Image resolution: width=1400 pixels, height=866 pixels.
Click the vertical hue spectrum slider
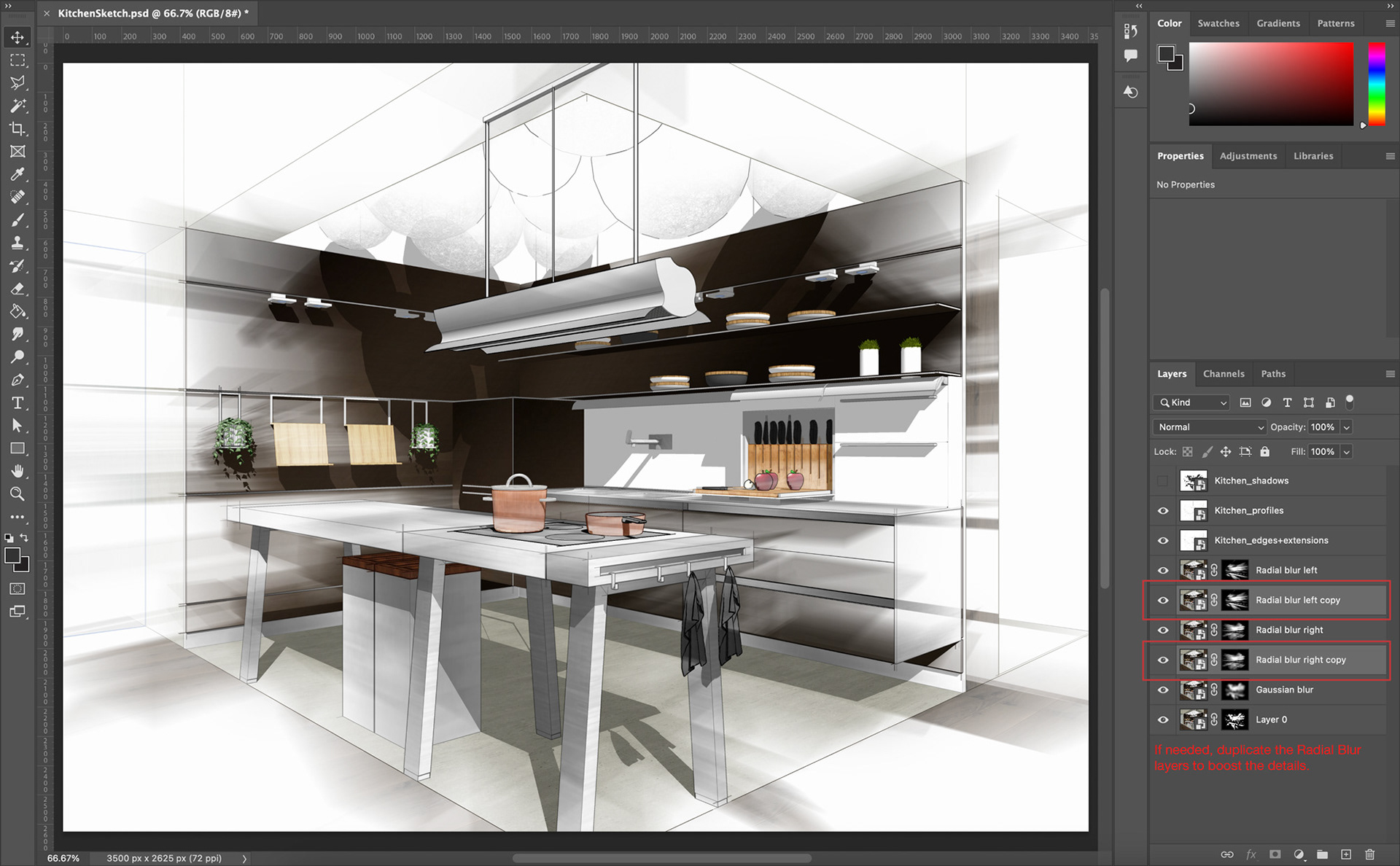1377,84
